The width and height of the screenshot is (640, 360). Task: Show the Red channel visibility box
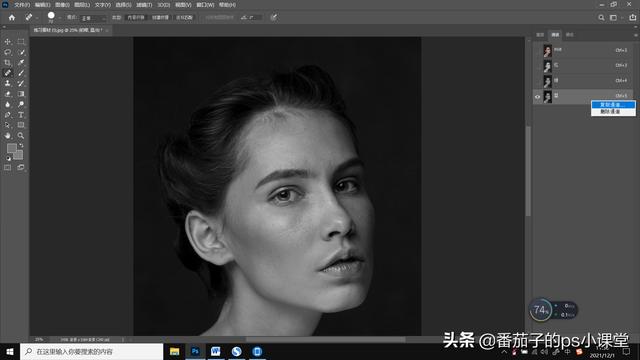click(537, 66)
